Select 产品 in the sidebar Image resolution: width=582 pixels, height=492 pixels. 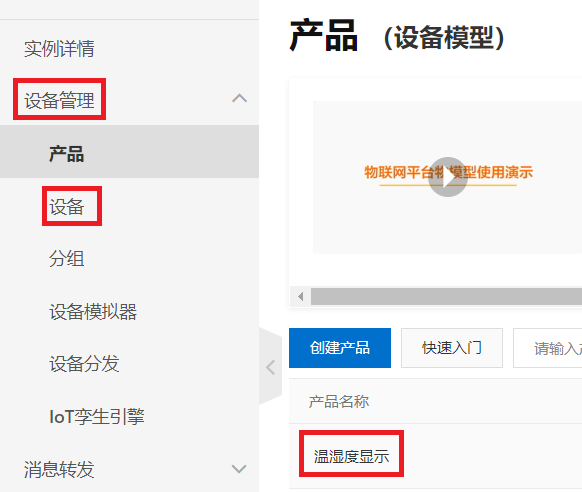point(67,154)
